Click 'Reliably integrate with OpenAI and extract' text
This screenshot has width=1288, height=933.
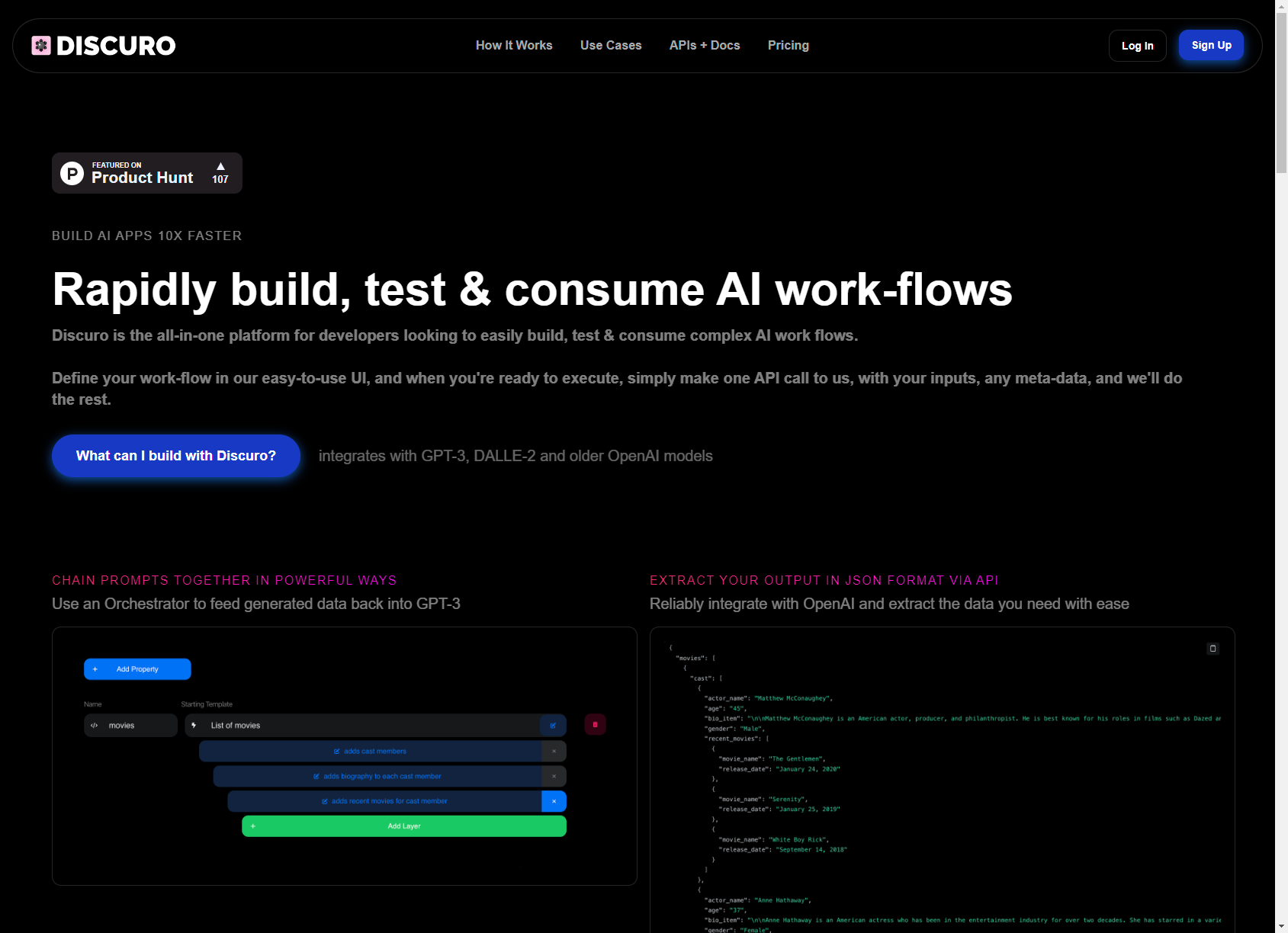[x=889, y=604]
